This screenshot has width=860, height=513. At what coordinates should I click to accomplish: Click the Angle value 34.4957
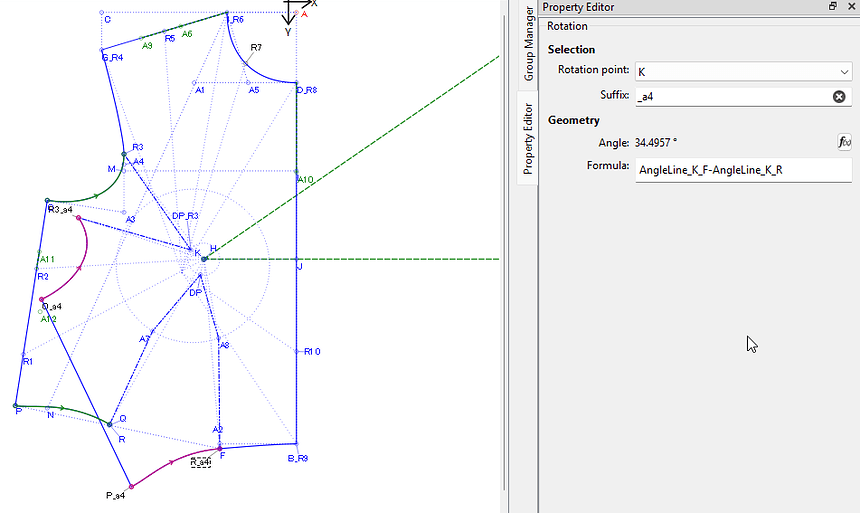[x=656, y=143]
